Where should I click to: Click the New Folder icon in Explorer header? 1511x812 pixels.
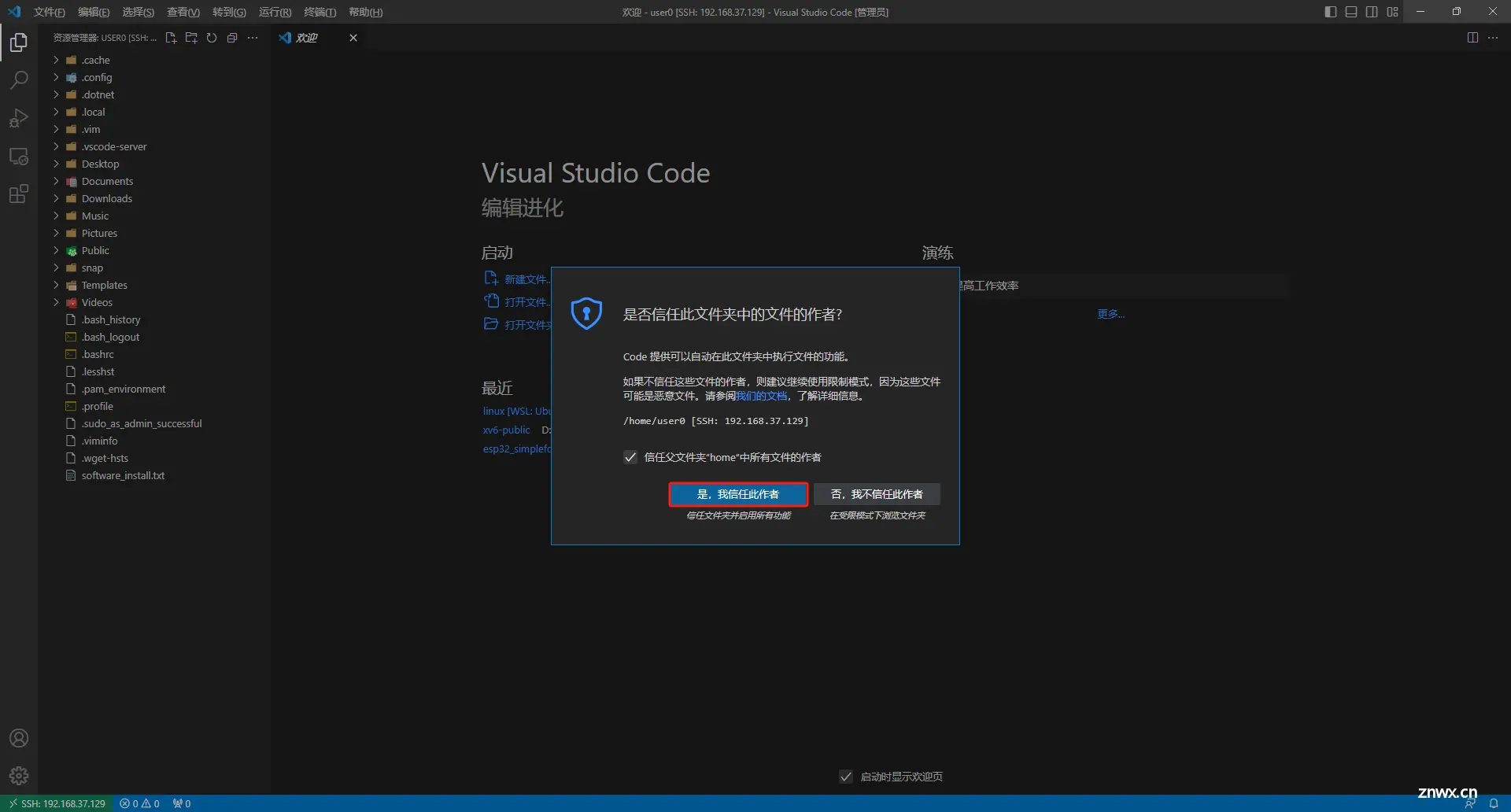(x=191, y=38)
